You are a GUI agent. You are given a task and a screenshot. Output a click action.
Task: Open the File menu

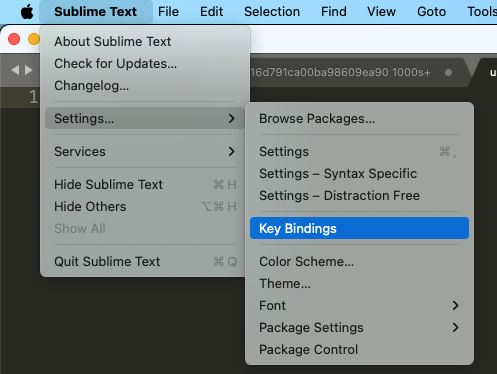[168, 12]
